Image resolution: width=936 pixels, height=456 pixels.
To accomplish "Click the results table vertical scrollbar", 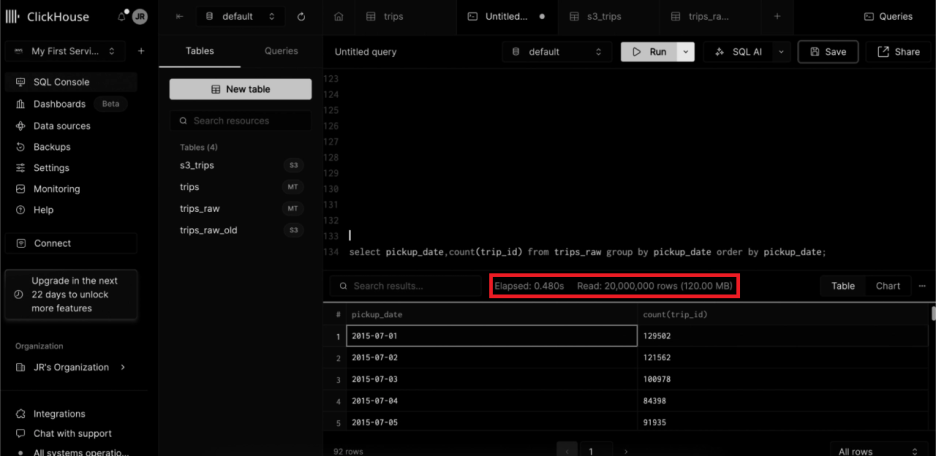I will point(933,314).
